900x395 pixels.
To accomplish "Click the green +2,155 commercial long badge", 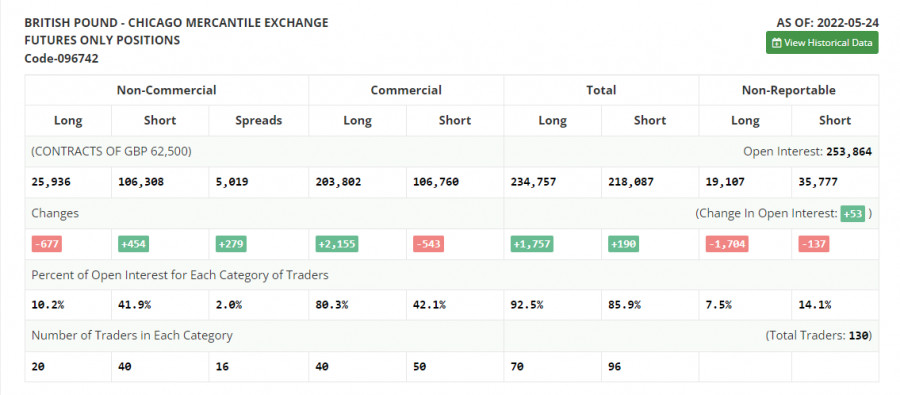I will point(337,244).
